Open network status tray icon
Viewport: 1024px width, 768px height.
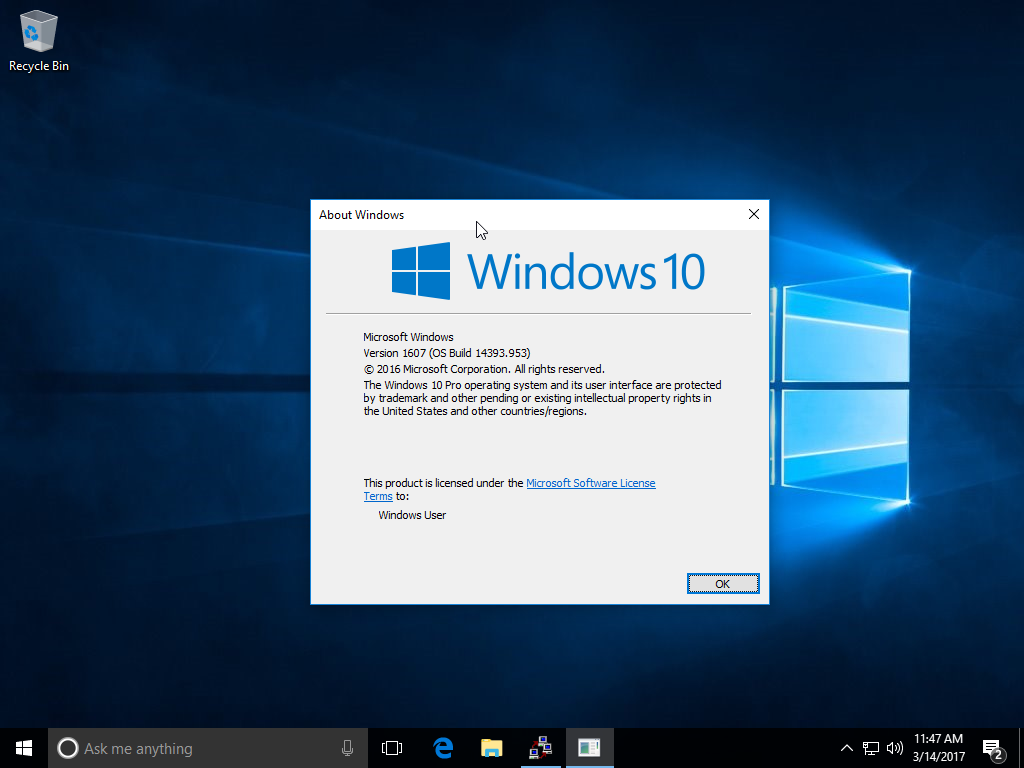(871, 748)
